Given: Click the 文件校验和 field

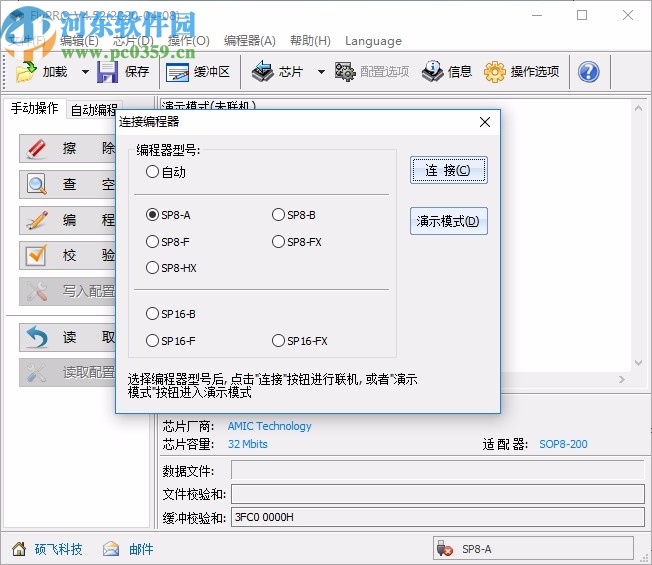Looking at the screenshot, I should (x=437, y=494).
